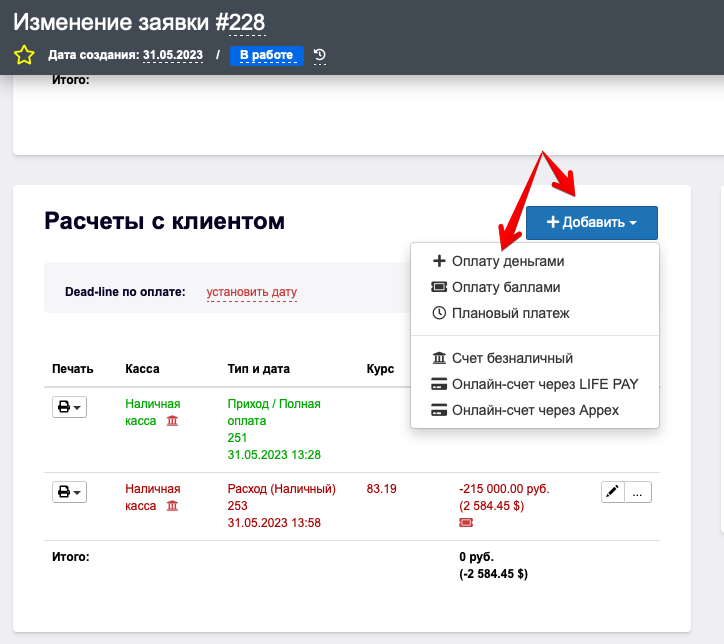
Task: Click exchange rate value 83.19
Action: (x=381, y=489)
